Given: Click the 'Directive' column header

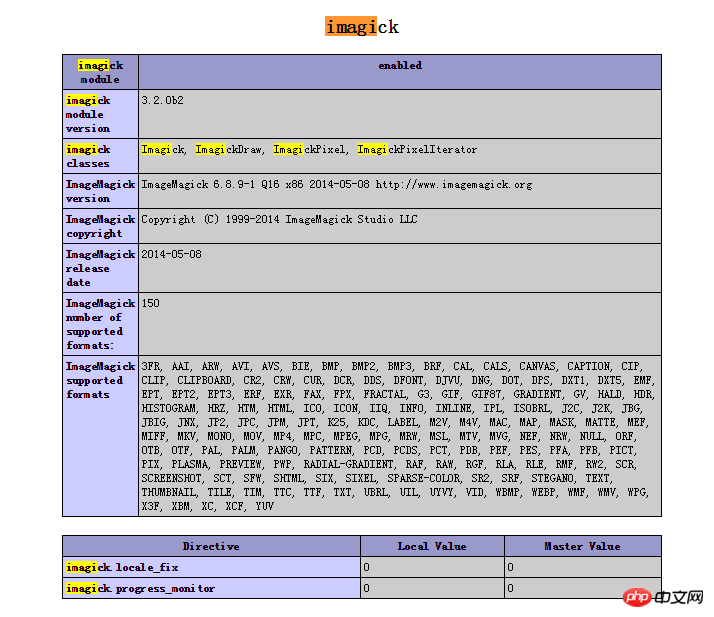Looking at the screenshot, I should pos(211,546).
